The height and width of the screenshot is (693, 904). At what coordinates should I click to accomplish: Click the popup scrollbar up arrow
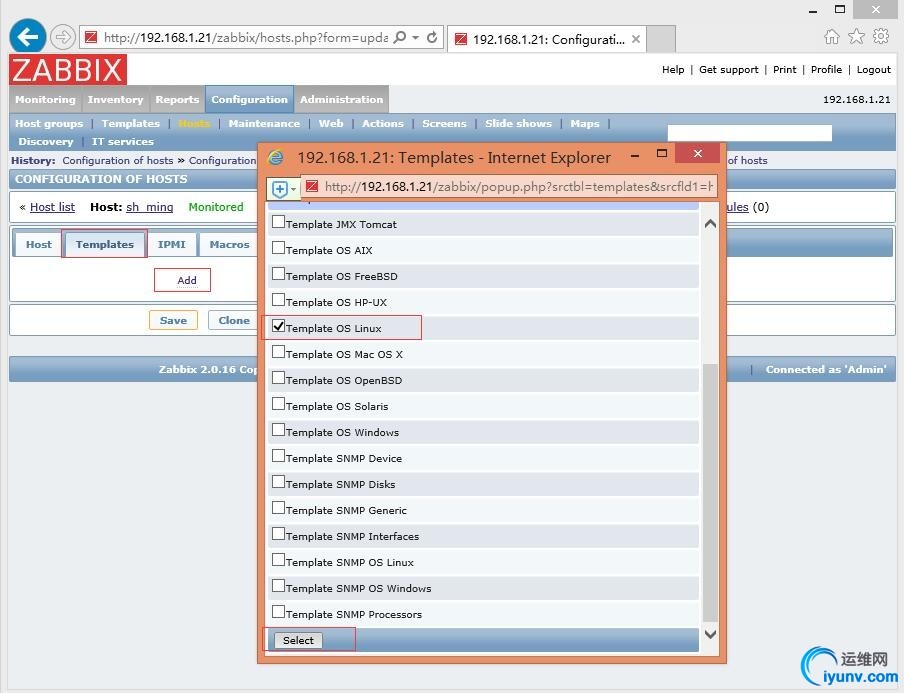coord(710,224)
